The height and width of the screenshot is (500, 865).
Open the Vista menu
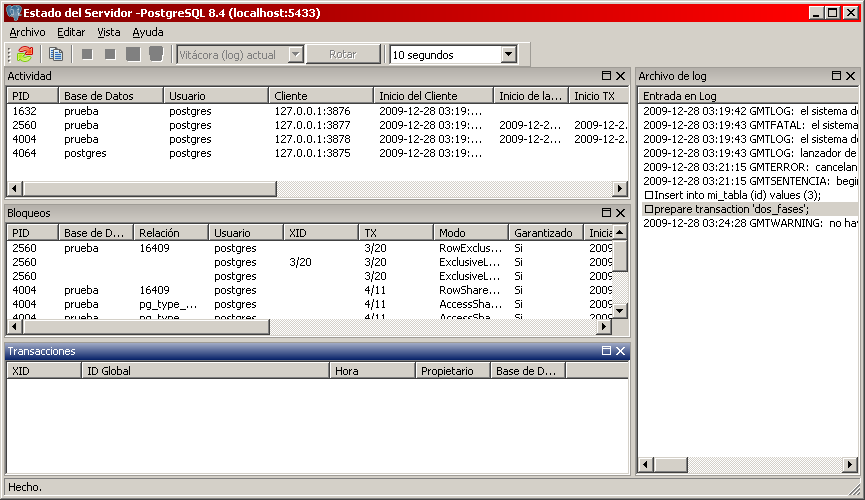(x=109, y=32)
